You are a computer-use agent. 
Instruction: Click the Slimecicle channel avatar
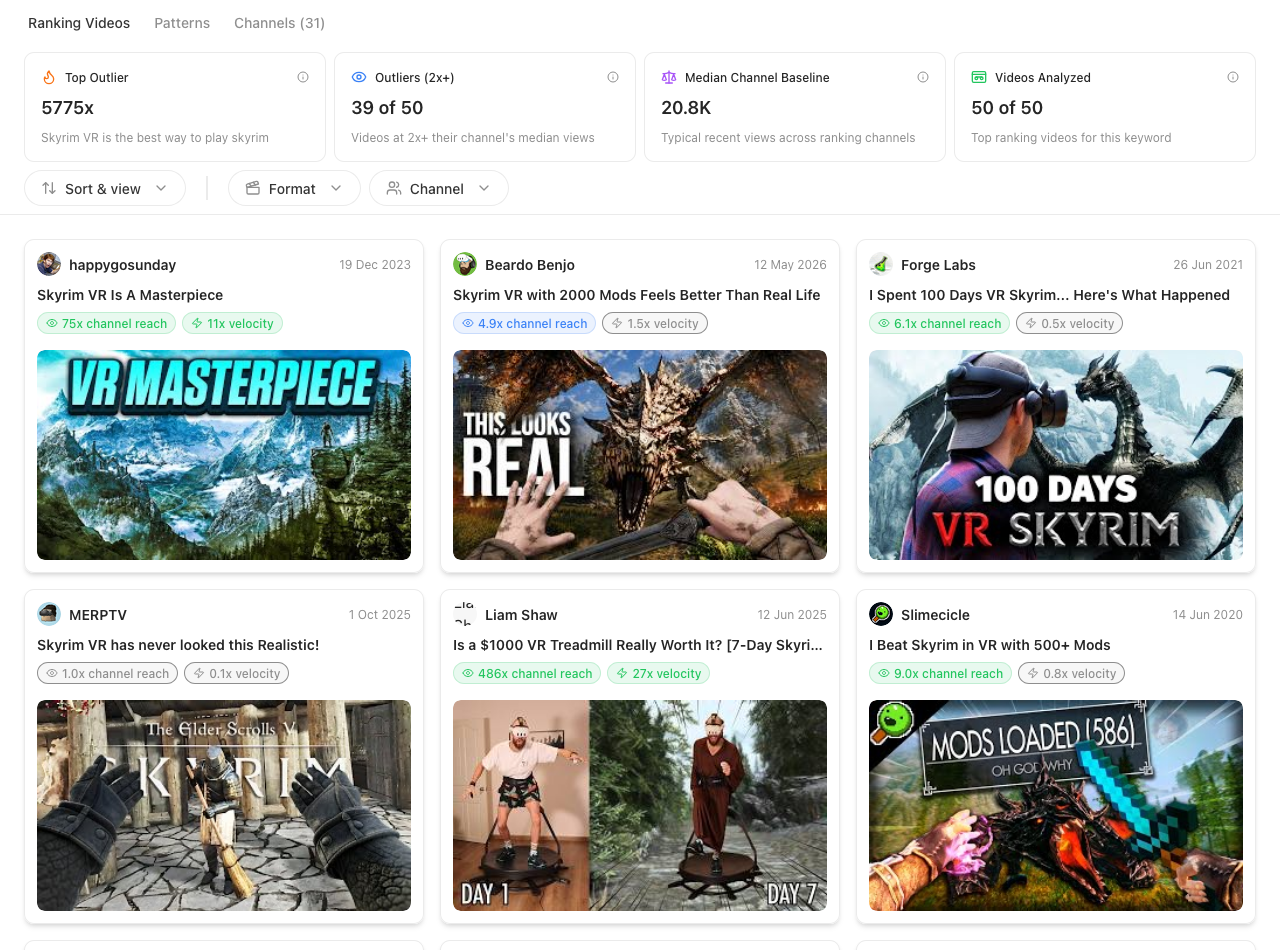[x=881, y=614]
